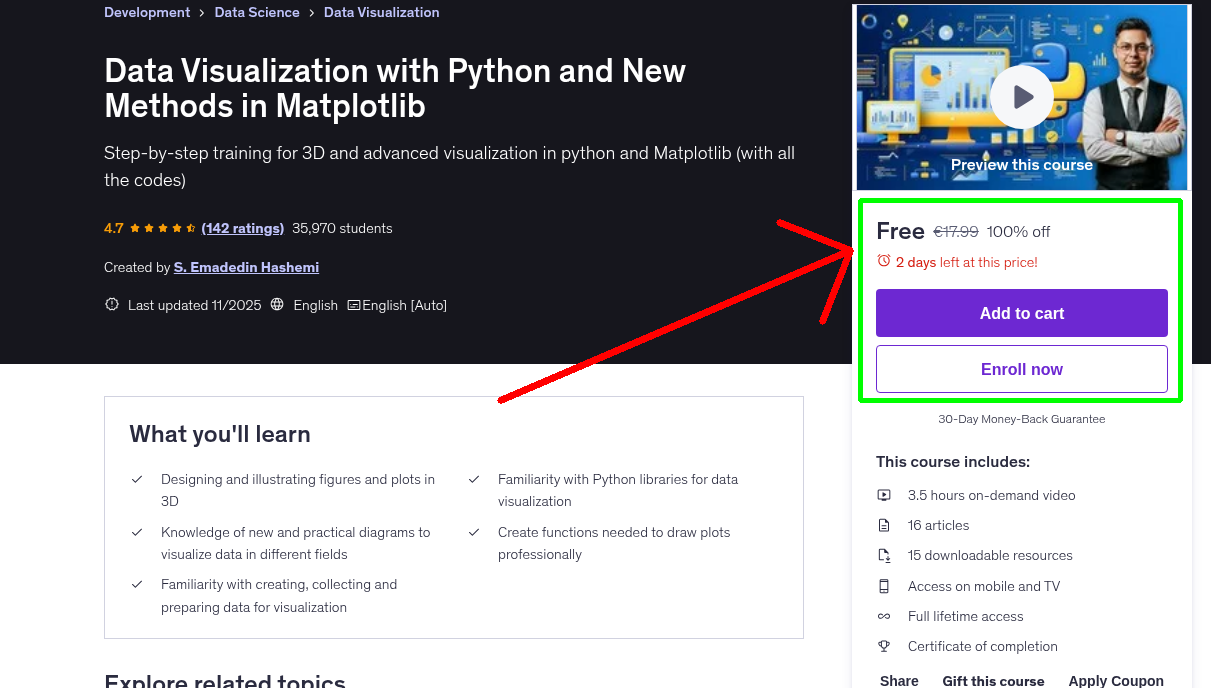Open the 142 ratings link
The image size is (1211, 688).
(x=242, y=228)
